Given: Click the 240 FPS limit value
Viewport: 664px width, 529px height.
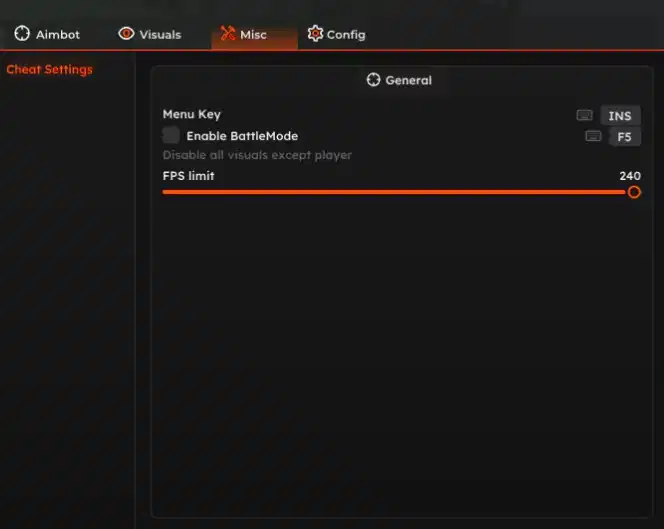Looking at the screenshot, I should pyautogui.click(x=630, y=176).
